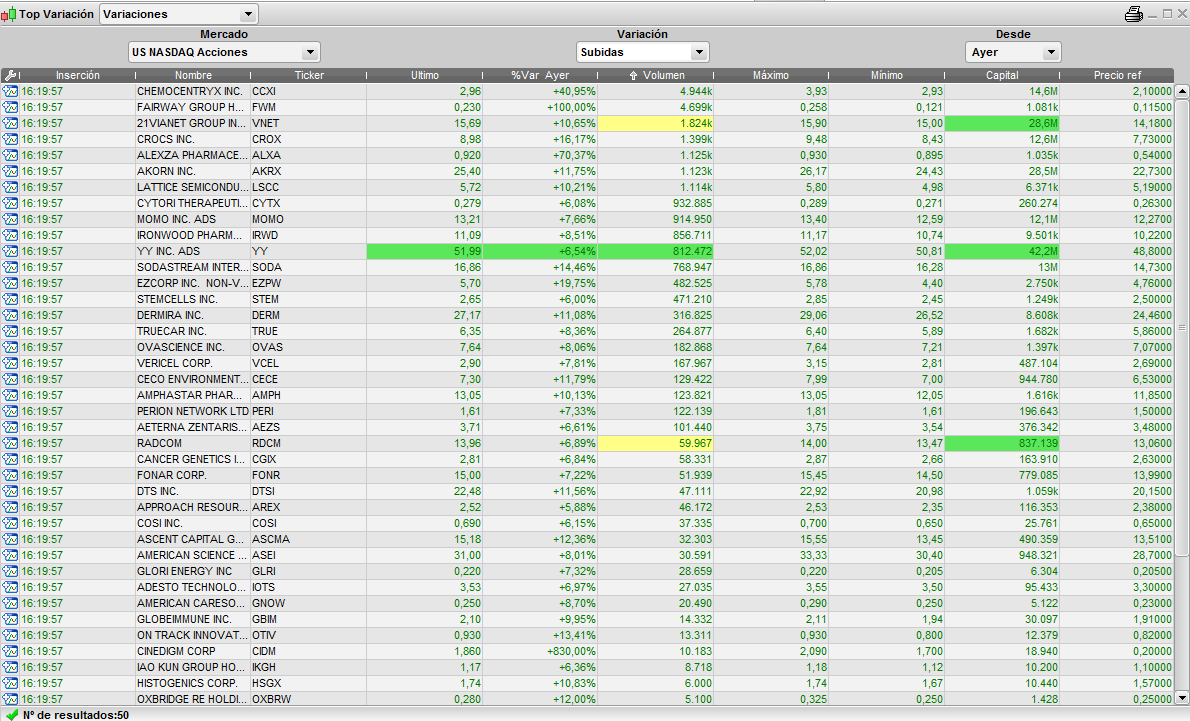The image size is (1190, 721).
Task: Open chart icon for TRUECAR INC. row
Action: click(x=11, y=331)
